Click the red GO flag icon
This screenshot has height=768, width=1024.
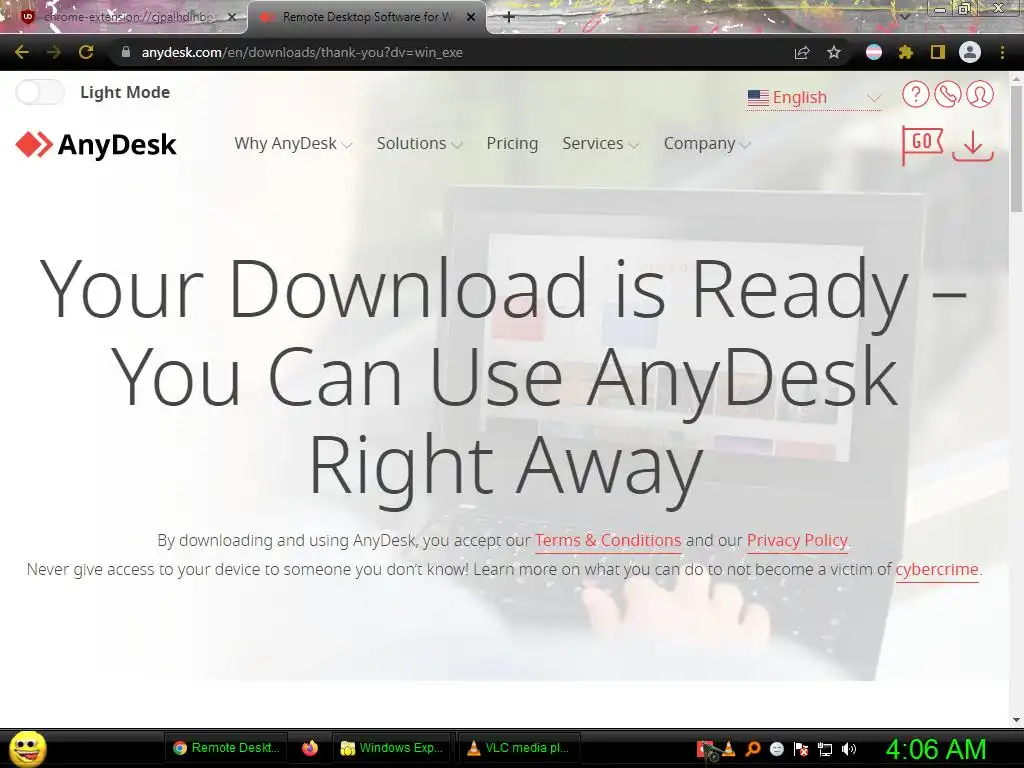[x=922, y=144]
